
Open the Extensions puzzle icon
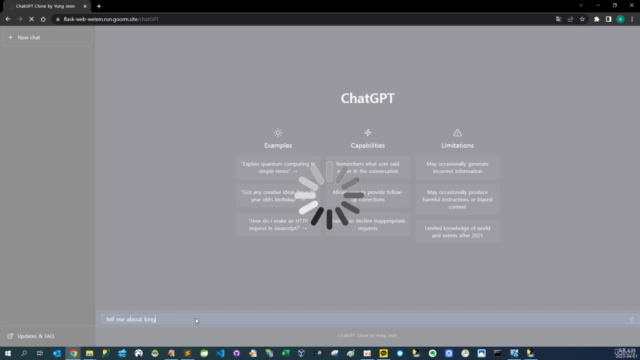(596, 19)
